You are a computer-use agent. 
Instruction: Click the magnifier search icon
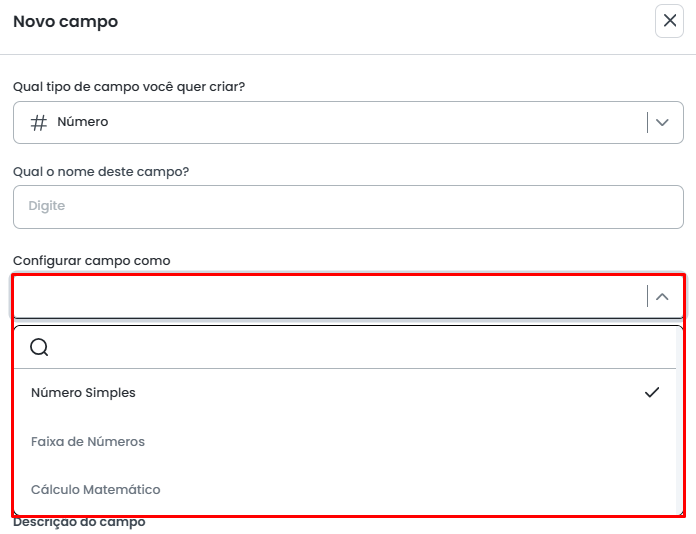39,347
